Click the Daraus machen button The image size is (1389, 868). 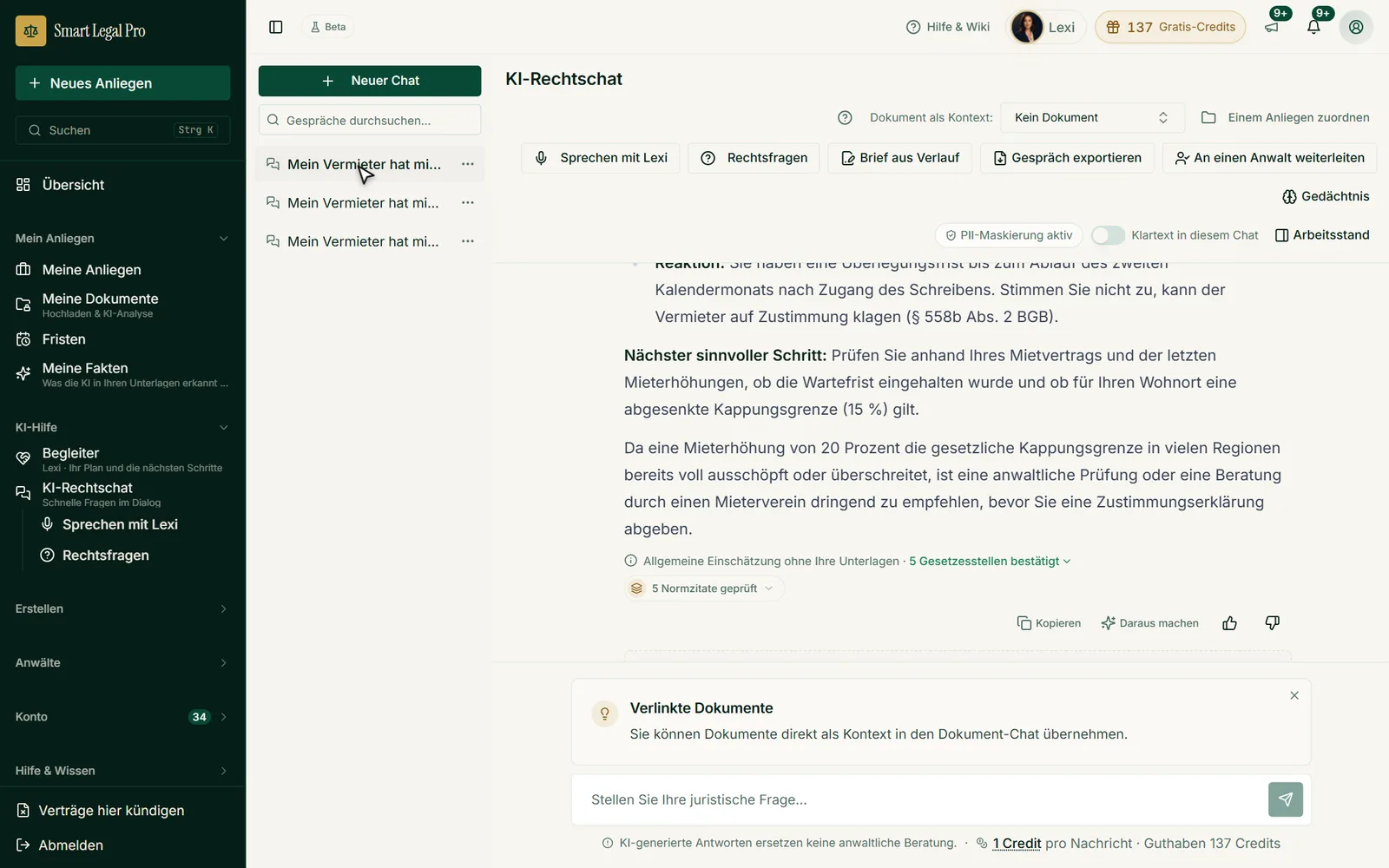[1149, 623]
